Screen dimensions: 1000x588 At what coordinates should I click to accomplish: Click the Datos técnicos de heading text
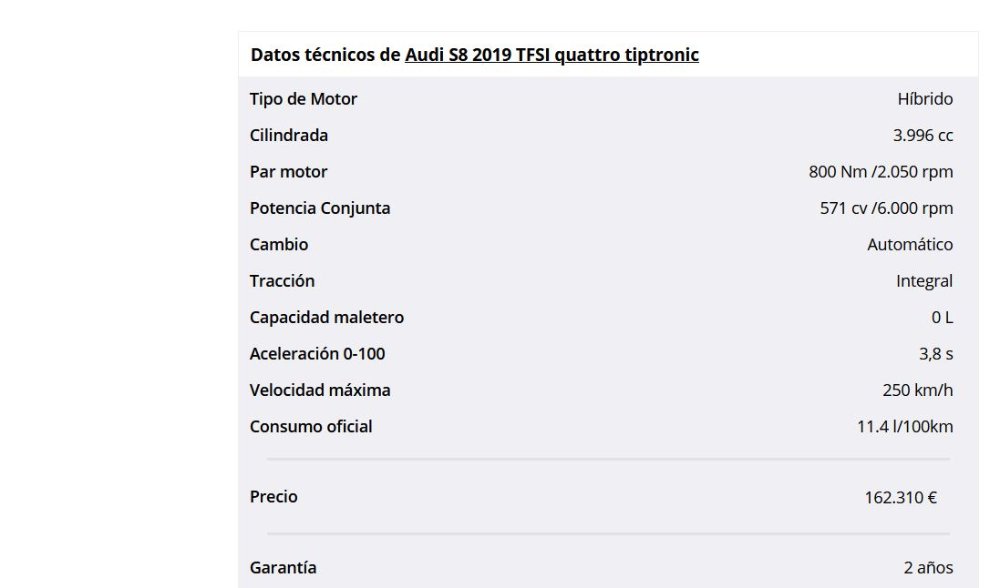(x=325, y=55)
